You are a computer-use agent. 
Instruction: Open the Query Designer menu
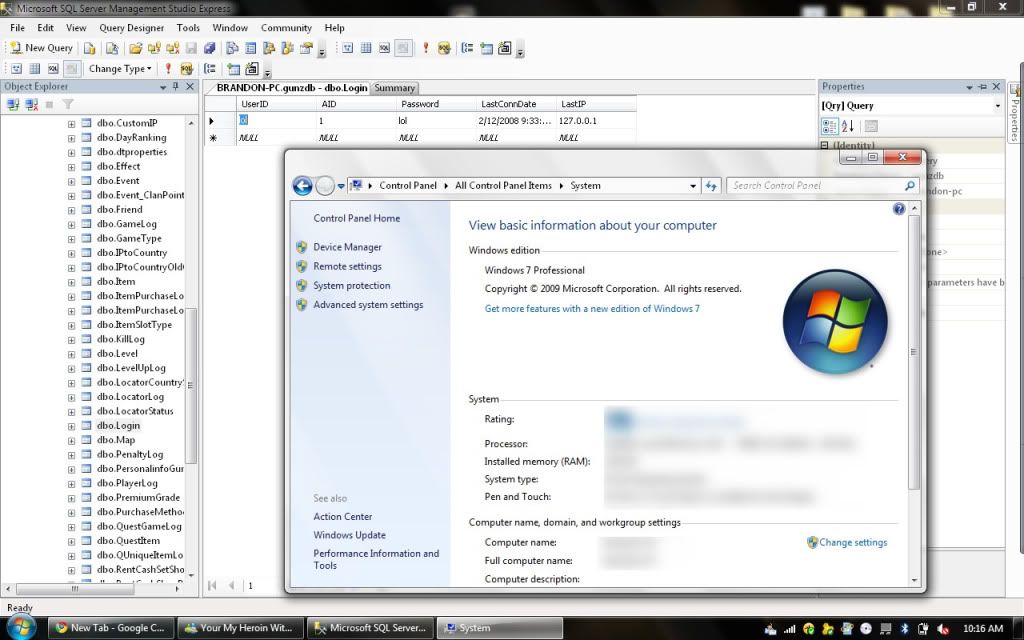131,28
